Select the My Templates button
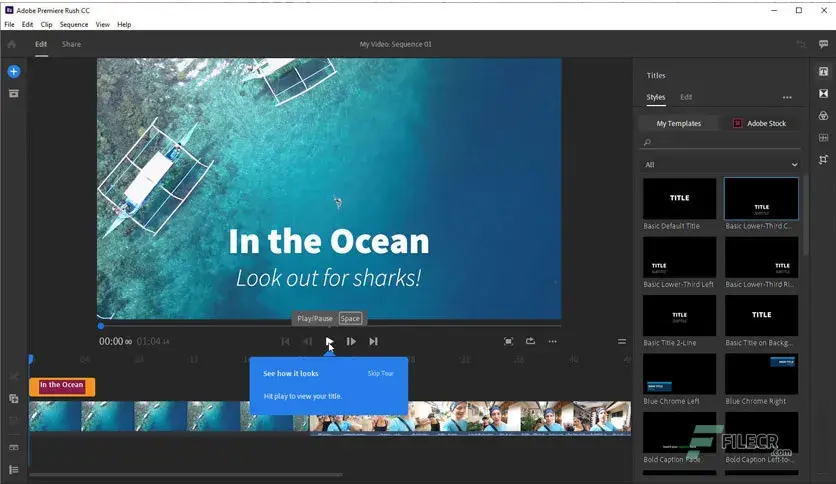Image resolution: width=836 pixels, height=484 pixels. [679, 123]
